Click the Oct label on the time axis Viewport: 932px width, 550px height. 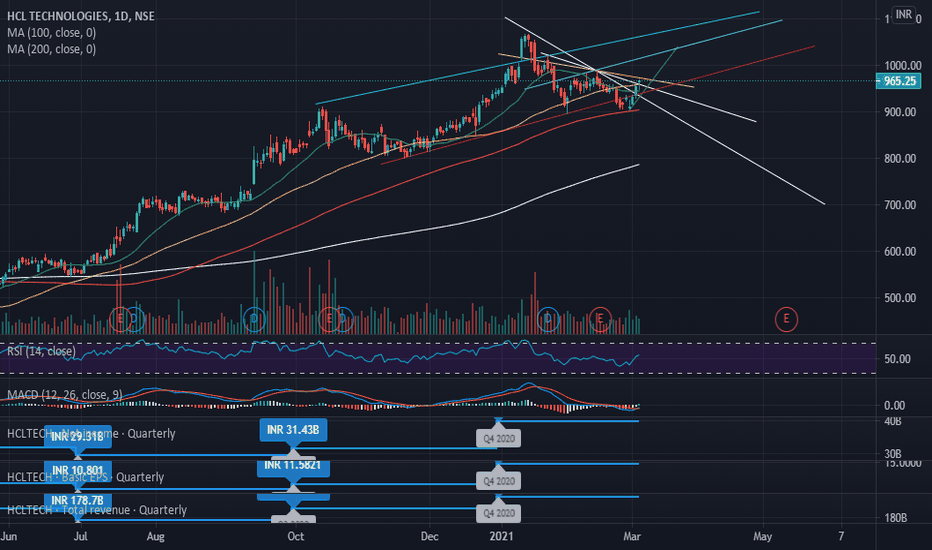tap(295, 536)
